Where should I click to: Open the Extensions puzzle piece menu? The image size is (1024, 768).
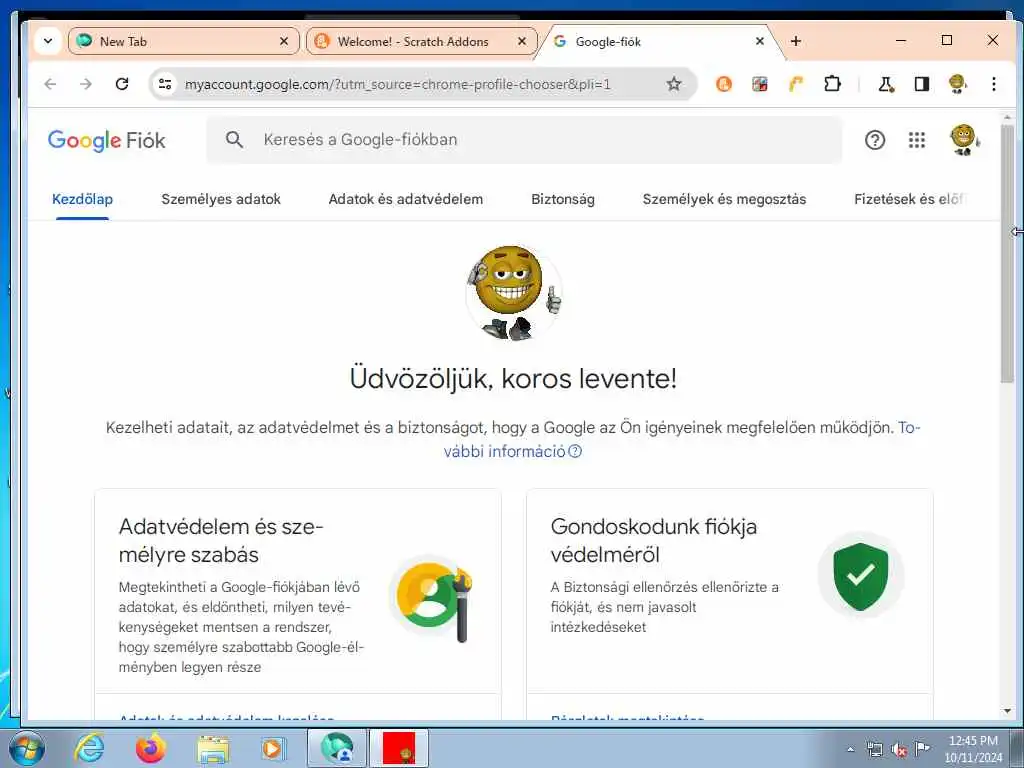coord(832,84)
